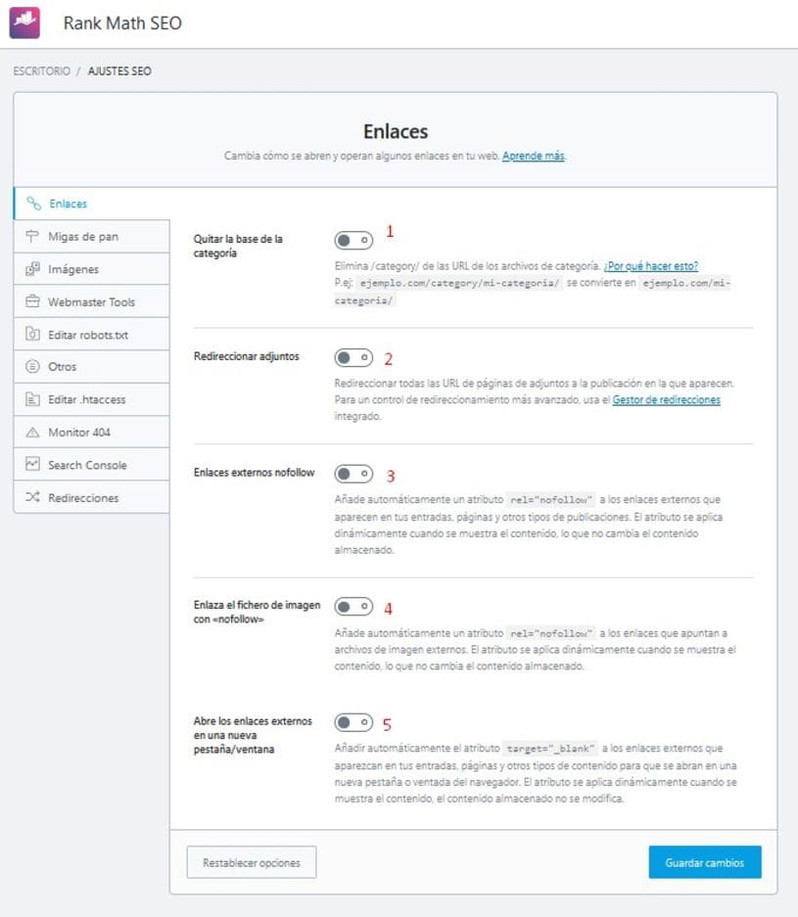Click the Webmaster Tools toolbox icon
This screenshot has height=917, width=798.
pos(32,302)
